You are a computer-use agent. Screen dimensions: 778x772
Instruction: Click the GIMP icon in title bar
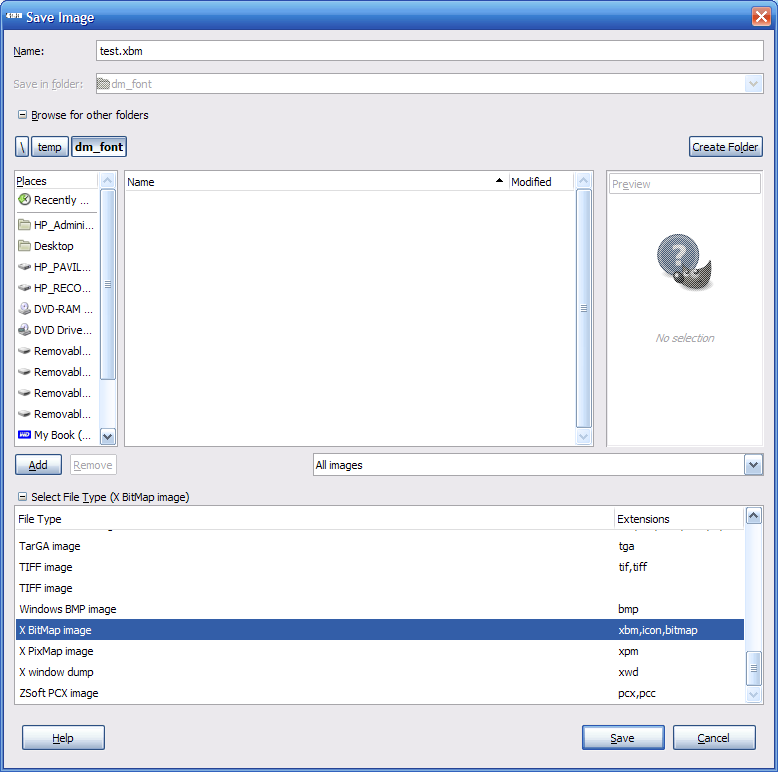(x=13, y=16)
